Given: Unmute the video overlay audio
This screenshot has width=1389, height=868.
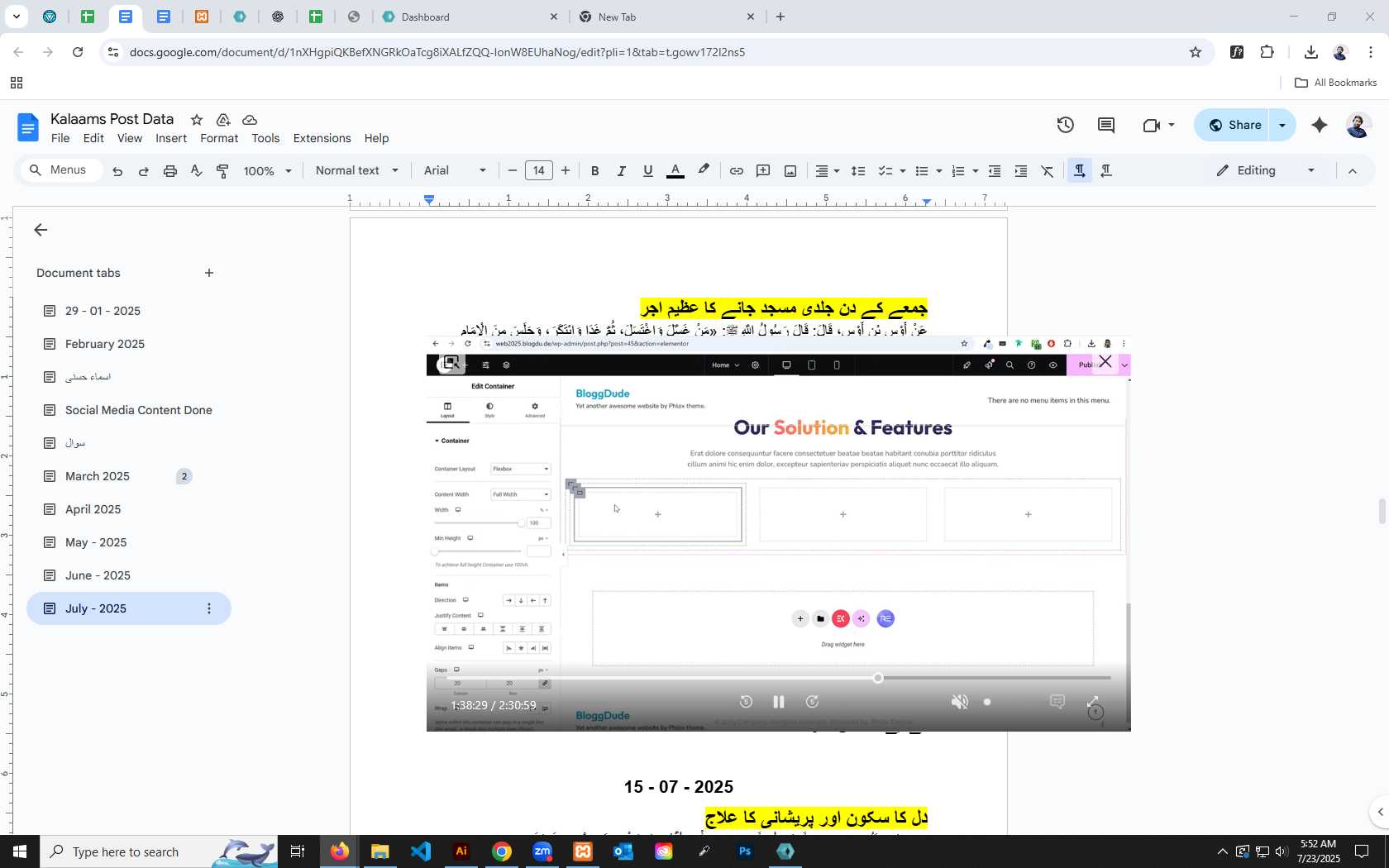Looking at the screenshot, I should click(959, 702).
